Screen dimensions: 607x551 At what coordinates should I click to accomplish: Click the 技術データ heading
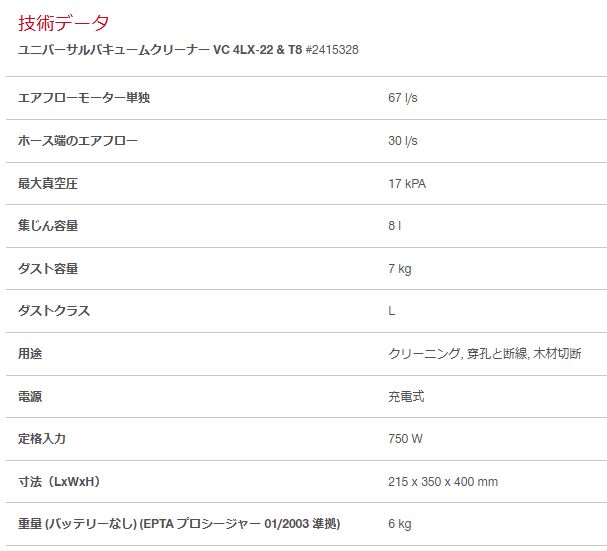[x=64, y=23]
